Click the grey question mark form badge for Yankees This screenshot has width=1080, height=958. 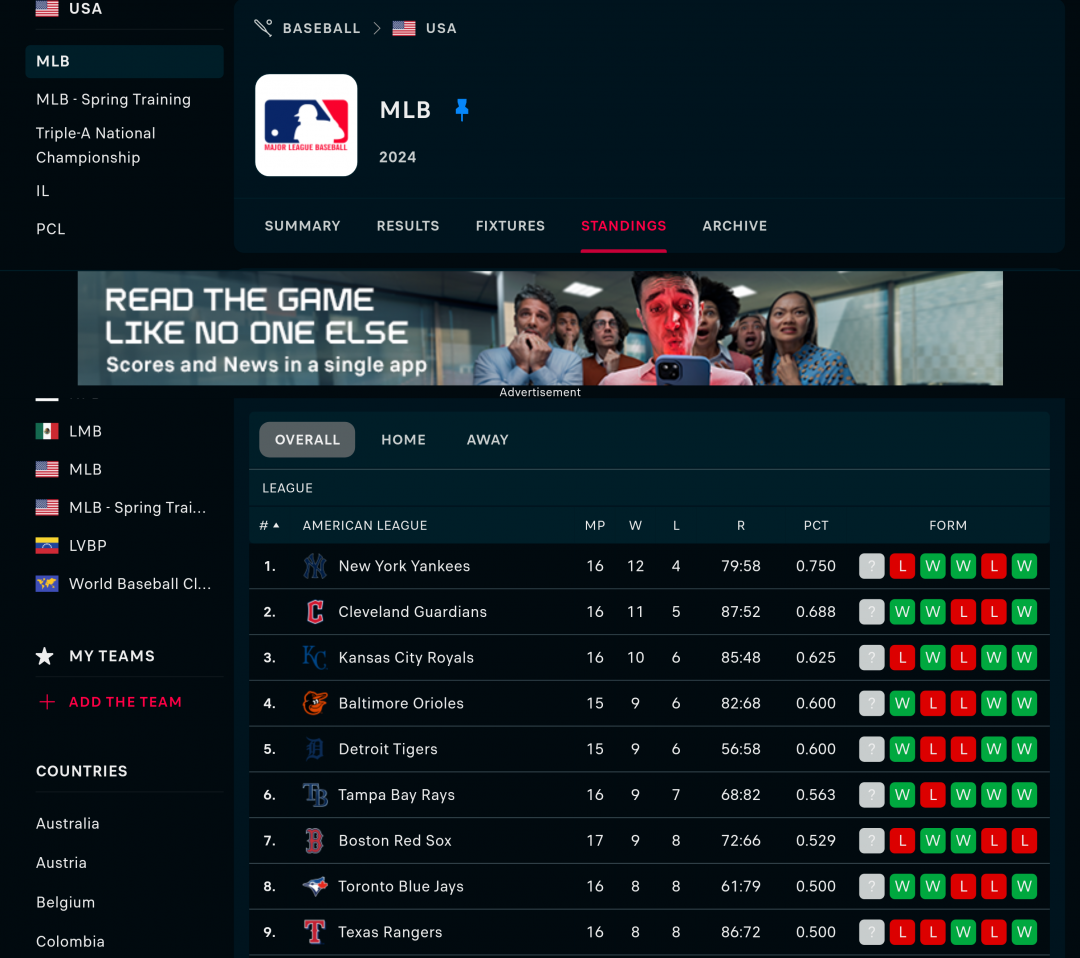(871, 566)
